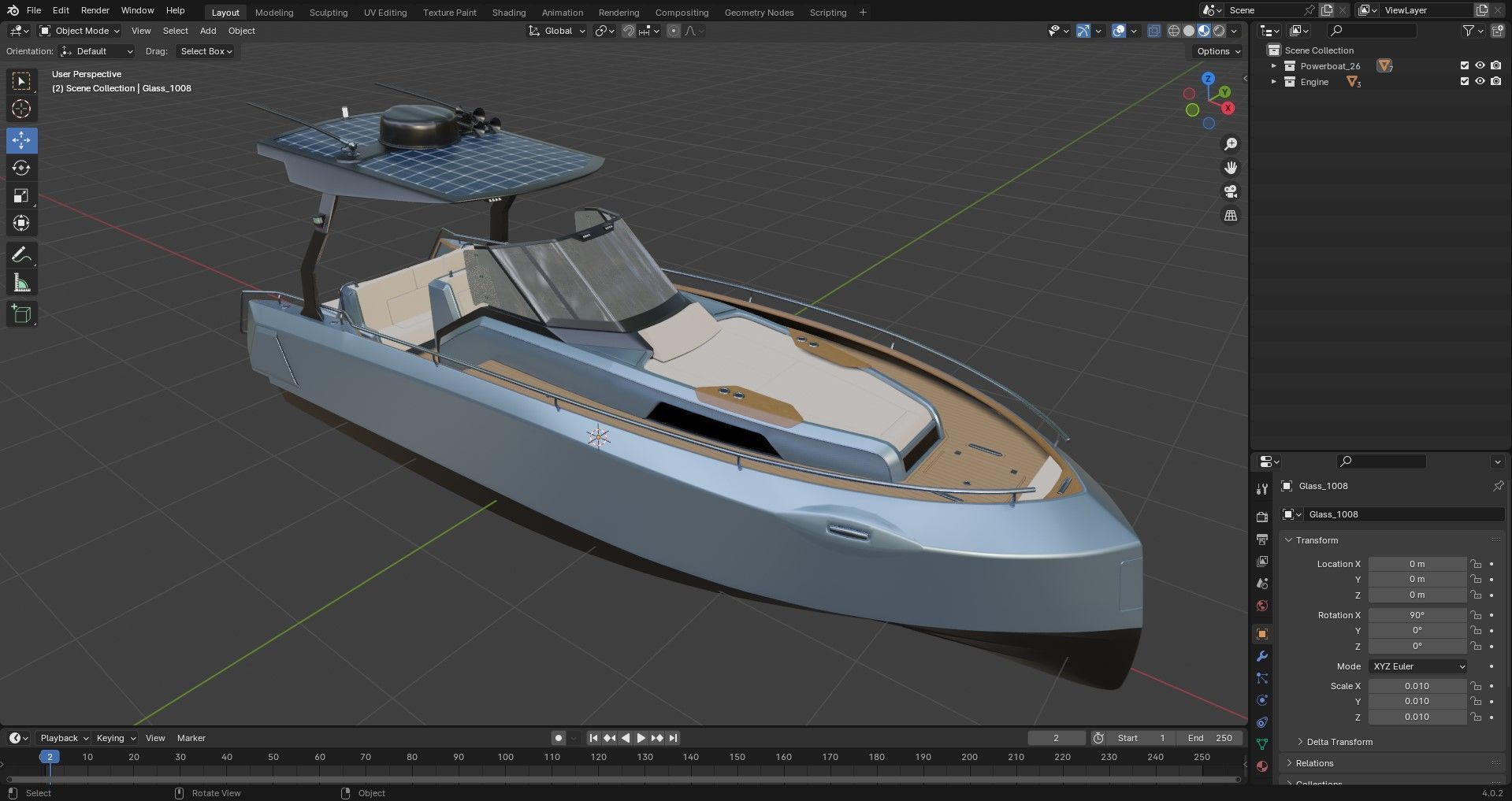The height and width of the screenshot is (801, 1512).
Task: Click the Pan view hand icon
Action: (x=1230, y=168)
